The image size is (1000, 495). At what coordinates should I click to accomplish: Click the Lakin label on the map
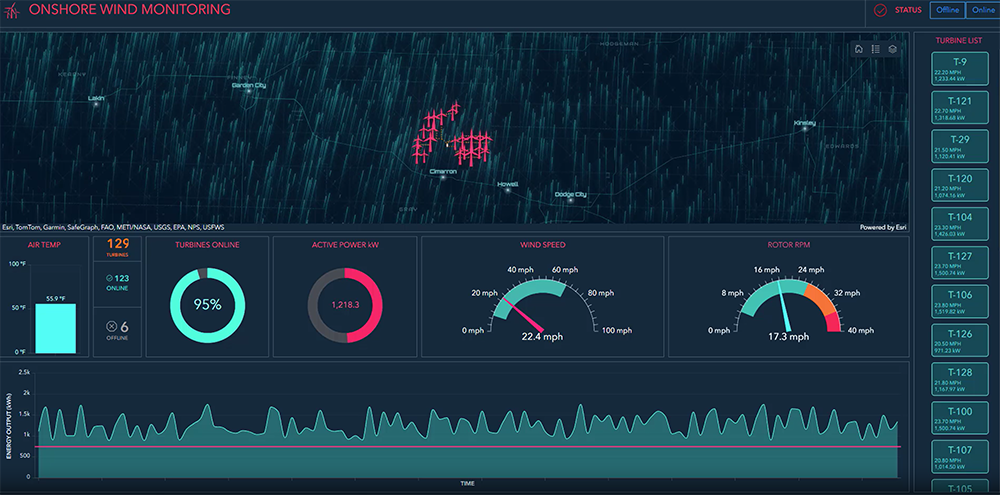[96, 98]
